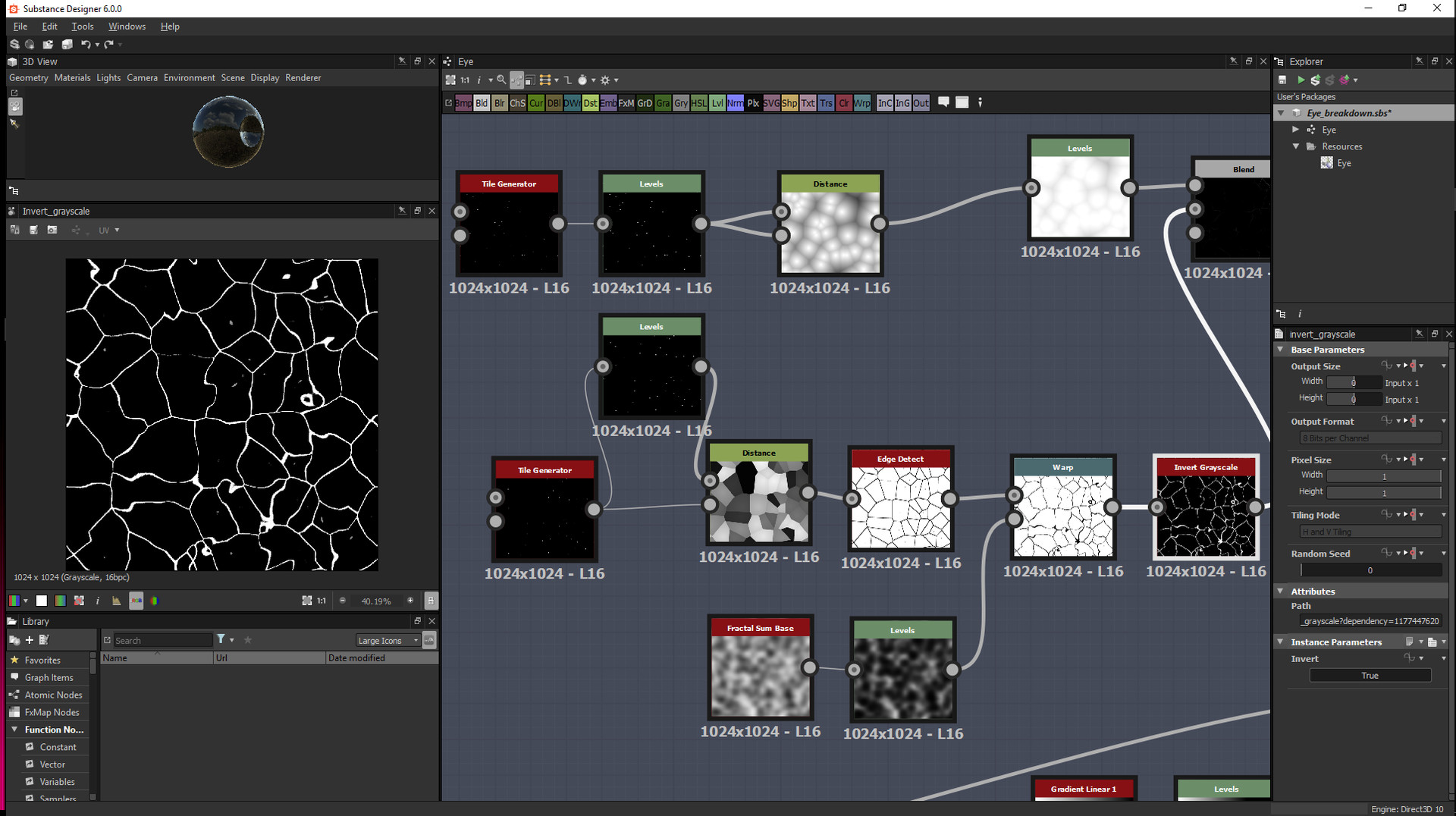Toggle zoom lock button in 2D view
Image resolution: width=1456 pixels, height=816 pixels.
431,601
